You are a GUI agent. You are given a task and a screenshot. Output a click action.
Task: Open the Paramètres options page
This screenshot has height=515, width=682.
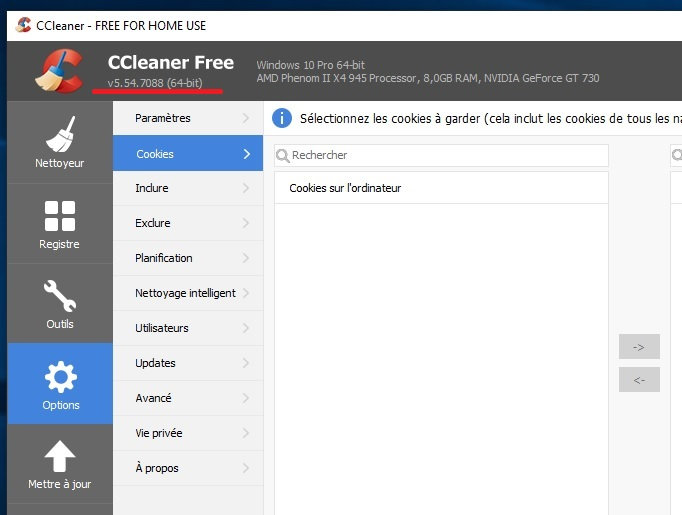[x=188, y=118]
